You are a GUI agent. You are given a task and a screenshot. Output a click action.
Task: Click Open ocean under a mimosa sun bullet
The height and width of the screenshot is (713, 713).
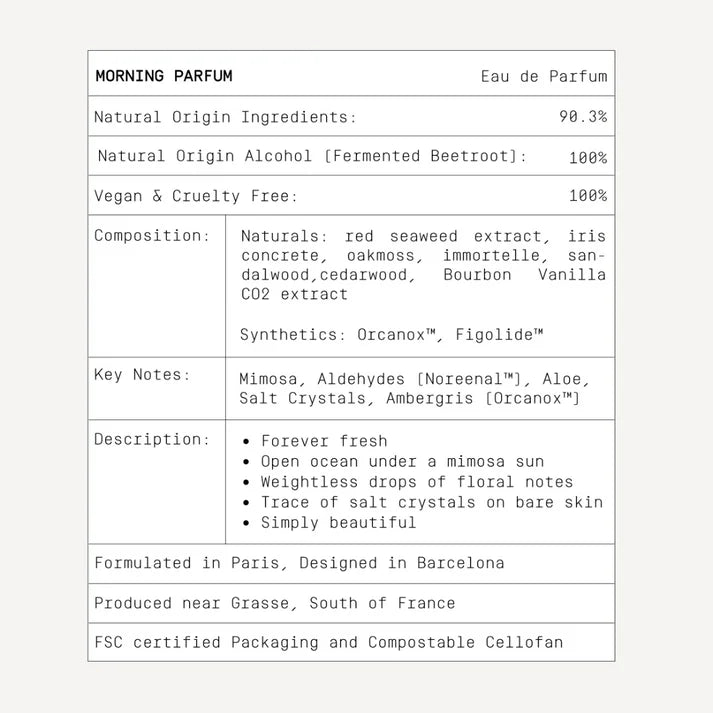(x=402, y=461)
